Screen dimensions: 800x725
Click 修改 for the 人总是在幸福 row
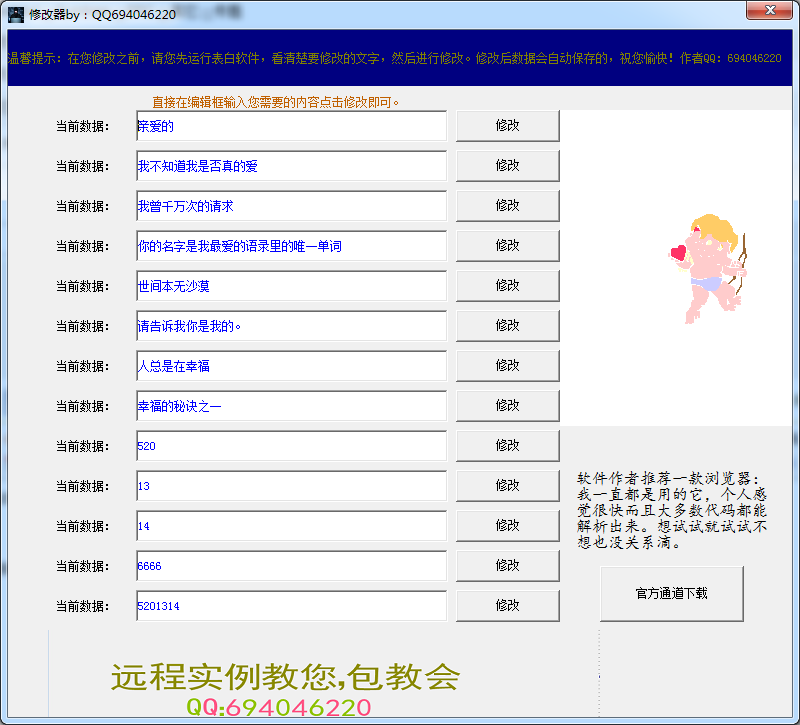(508, 365)
